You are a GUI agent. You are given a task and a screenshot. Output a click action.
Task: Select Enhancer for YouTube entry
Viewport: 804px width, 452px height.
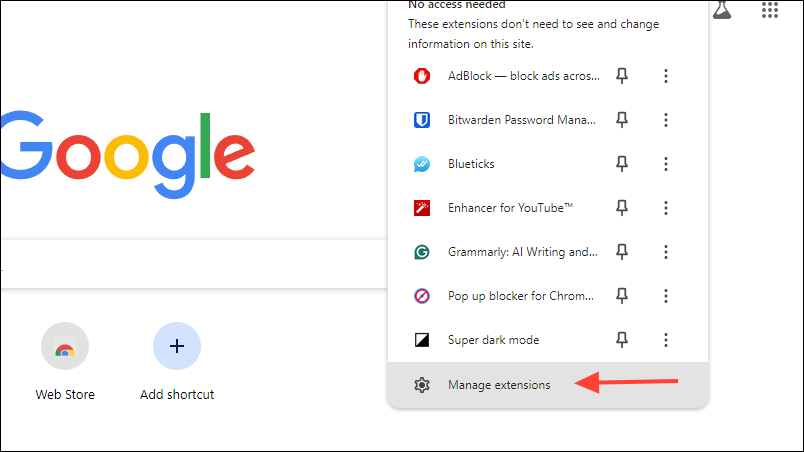[x=510, y=208]
